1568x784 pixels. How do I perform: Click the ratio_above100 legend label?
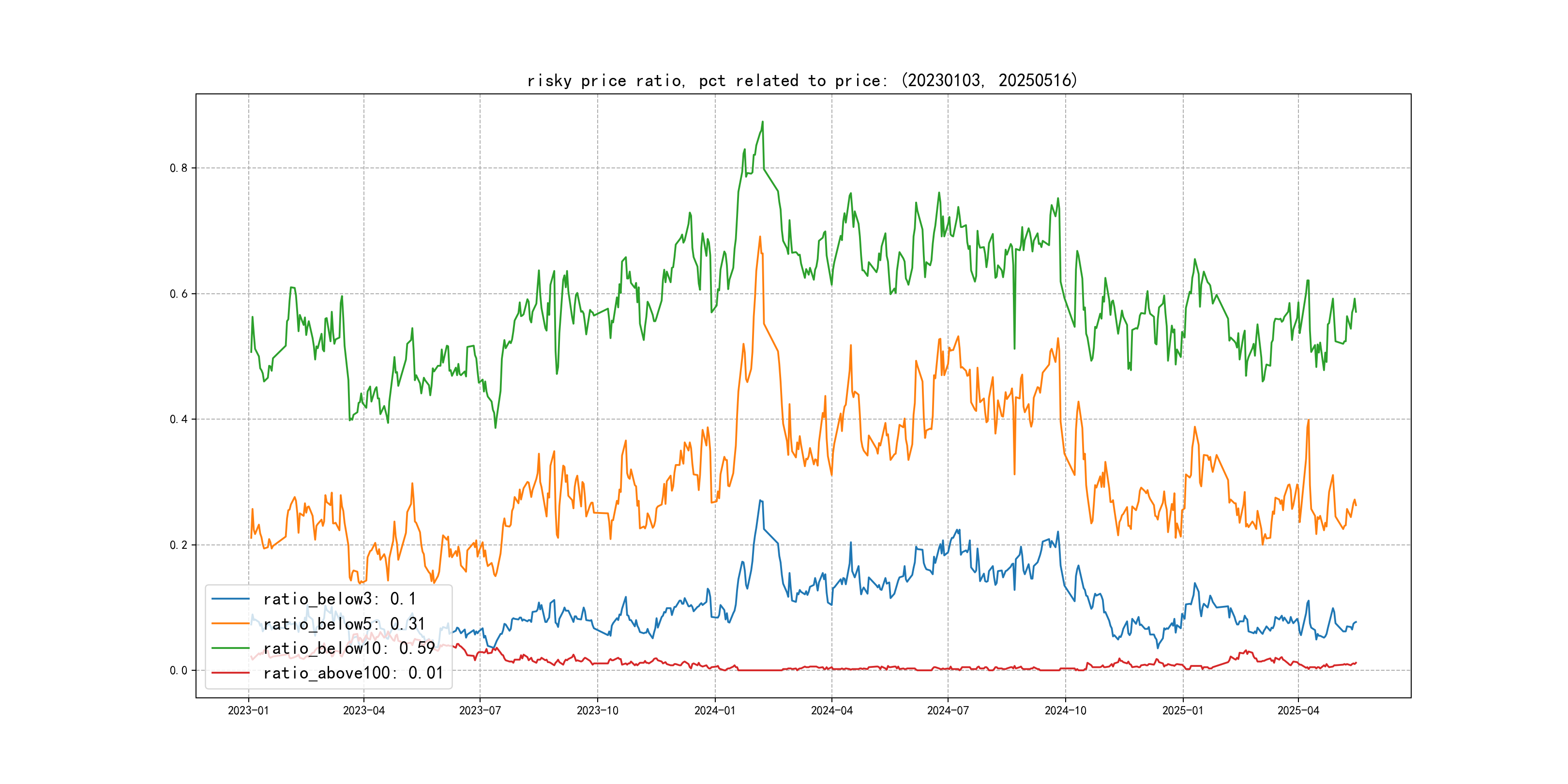353,673
